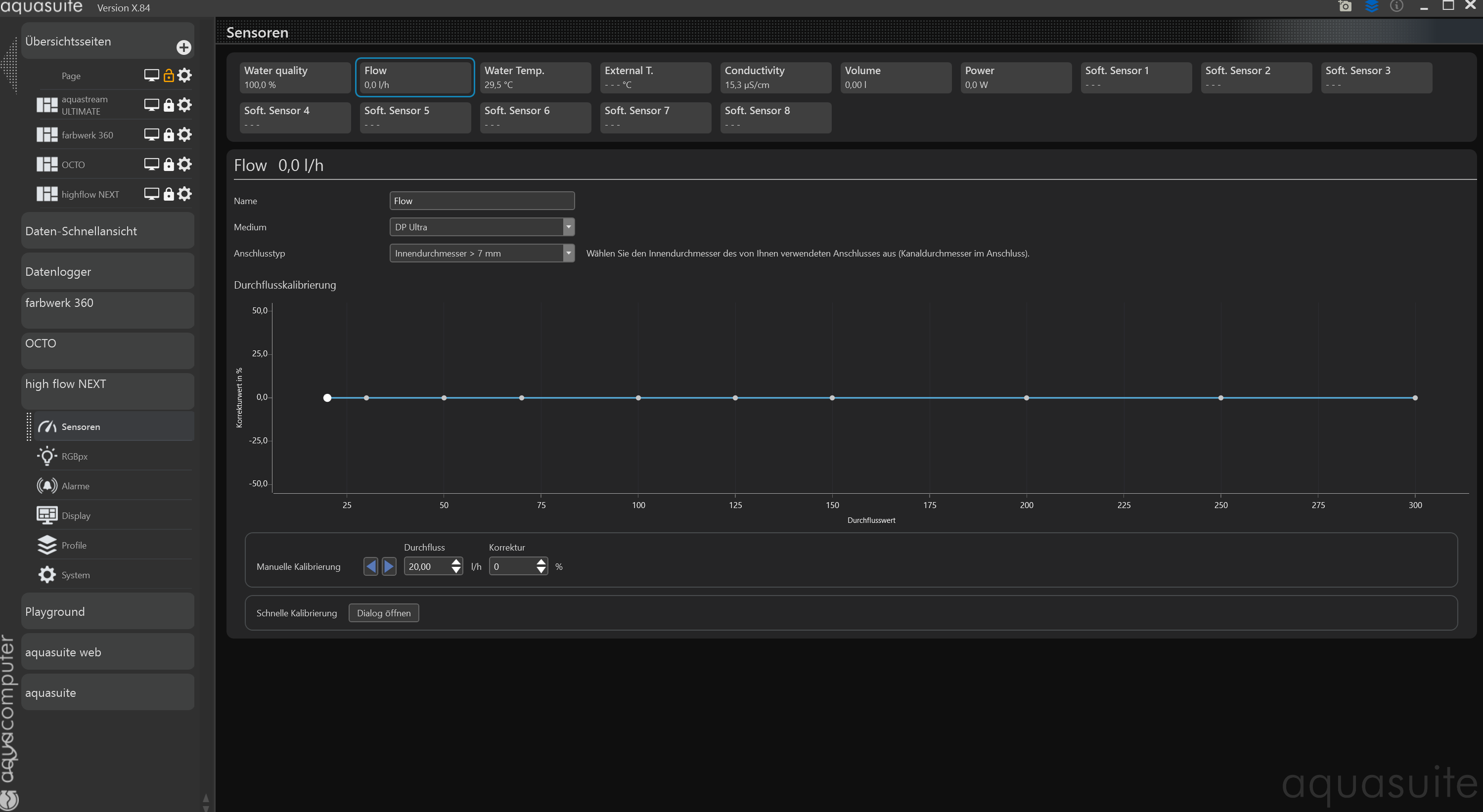Open settings gear for OCTO page
The image size is (1483, 812).
[184, 164]
